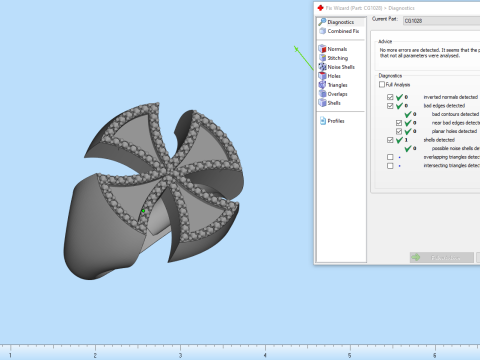Enable the Full Analysis checkbox
The image size is (480, 360).
click(x=382, y=85)
